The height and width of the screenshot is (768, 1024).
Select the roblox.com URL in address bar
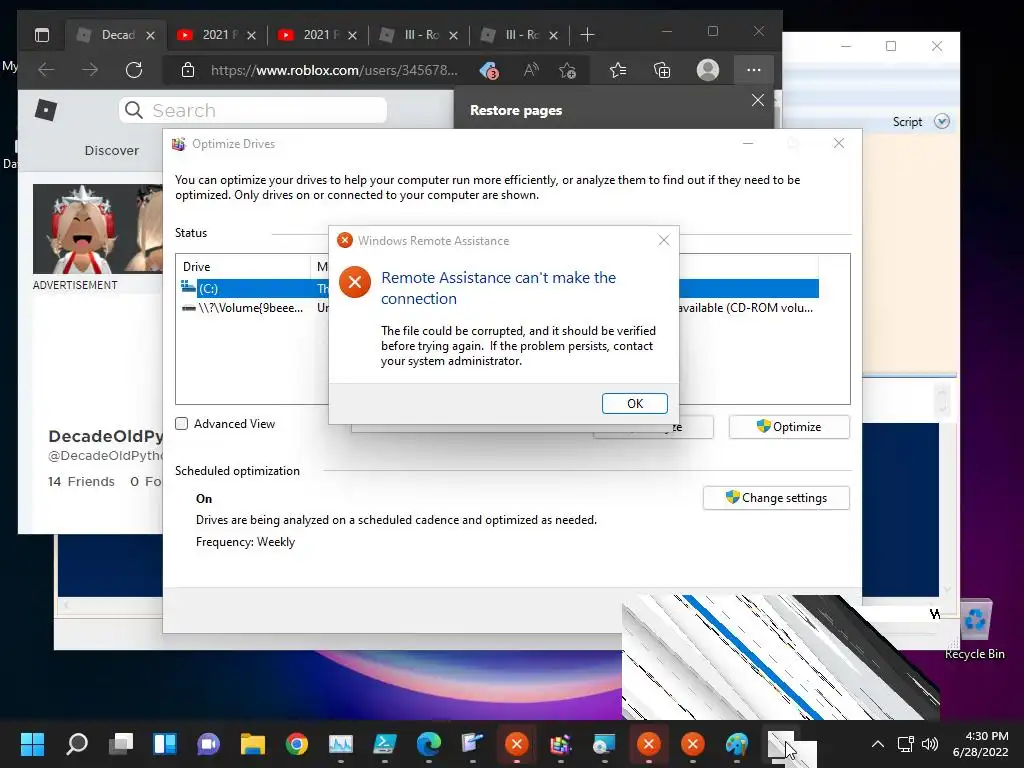334,70
